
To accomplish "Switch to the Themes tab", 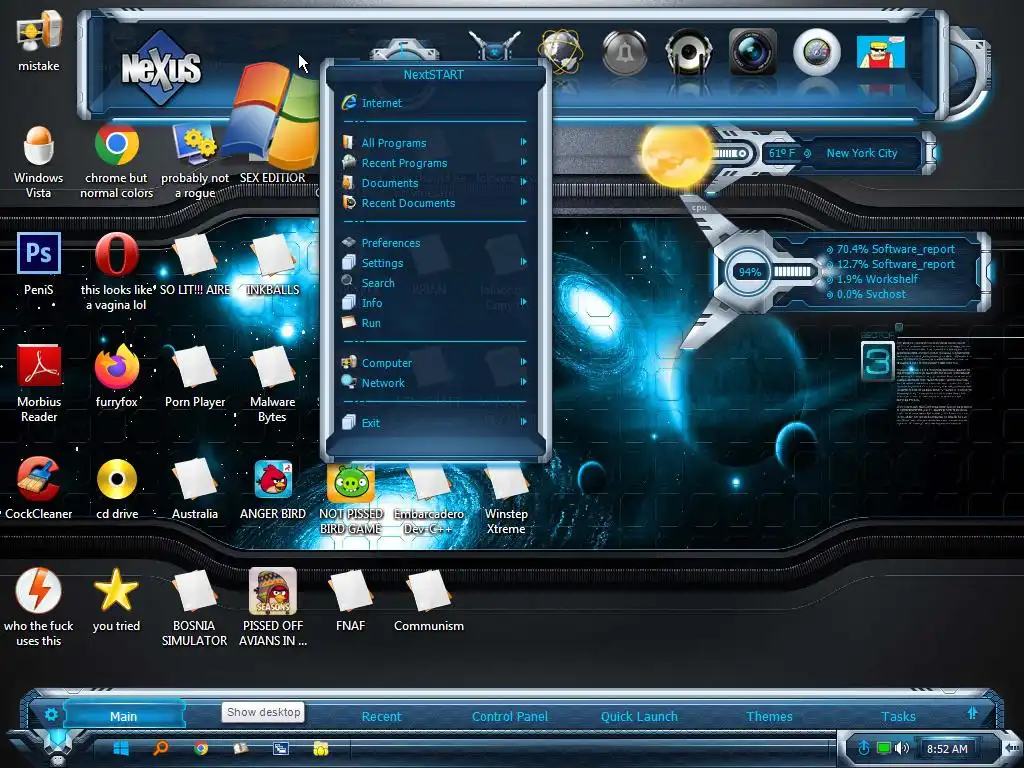I will pos(769,716).
